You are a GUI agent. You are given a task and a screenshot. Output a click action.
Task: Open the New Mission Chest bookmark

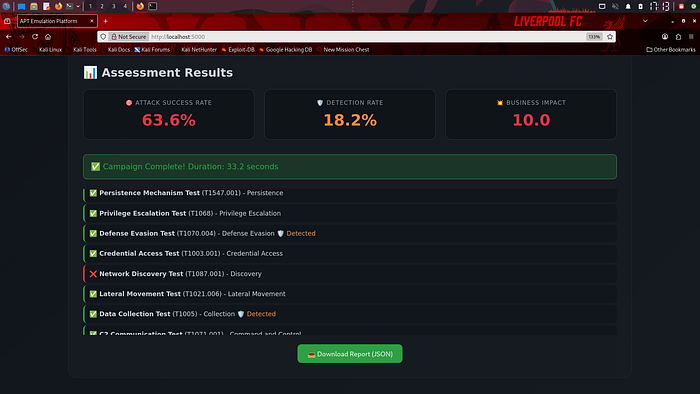pyautogui.click(x=343, y=50)
